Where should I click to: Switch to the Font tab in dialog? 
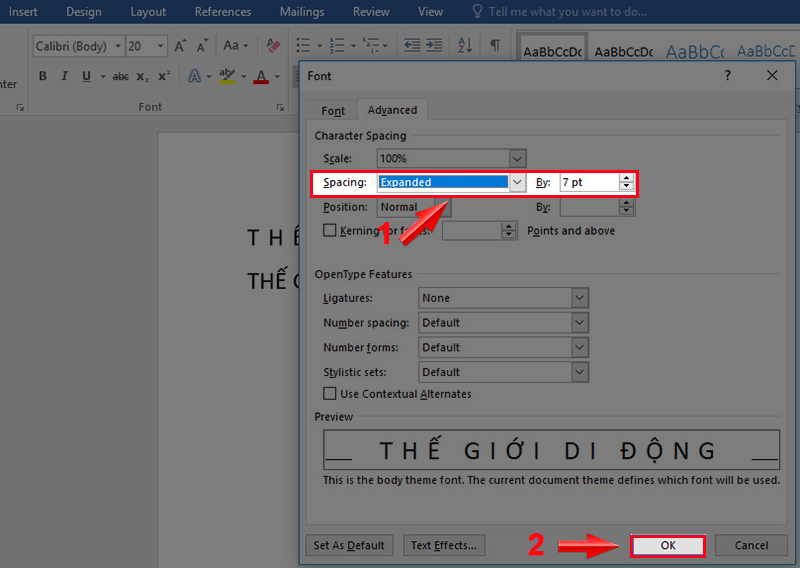(333, 111)
